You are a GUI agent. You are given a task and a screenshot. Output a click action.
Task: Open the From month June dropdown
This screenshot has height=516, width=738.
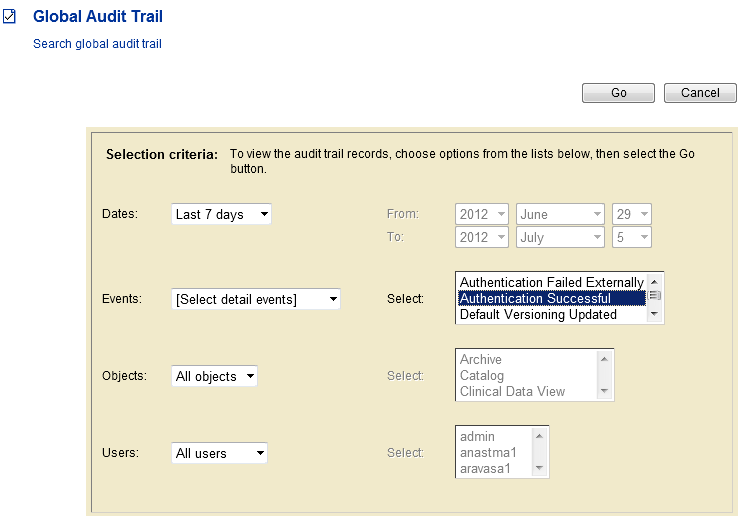click(560, 214)
